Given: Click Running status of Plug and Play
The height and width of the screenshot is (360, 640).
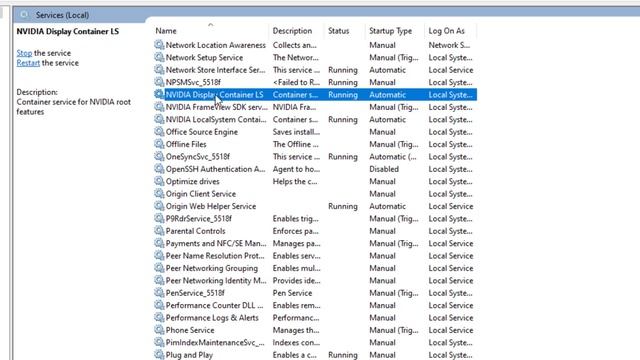Looking at the screenshot, I should click(342, 355).
